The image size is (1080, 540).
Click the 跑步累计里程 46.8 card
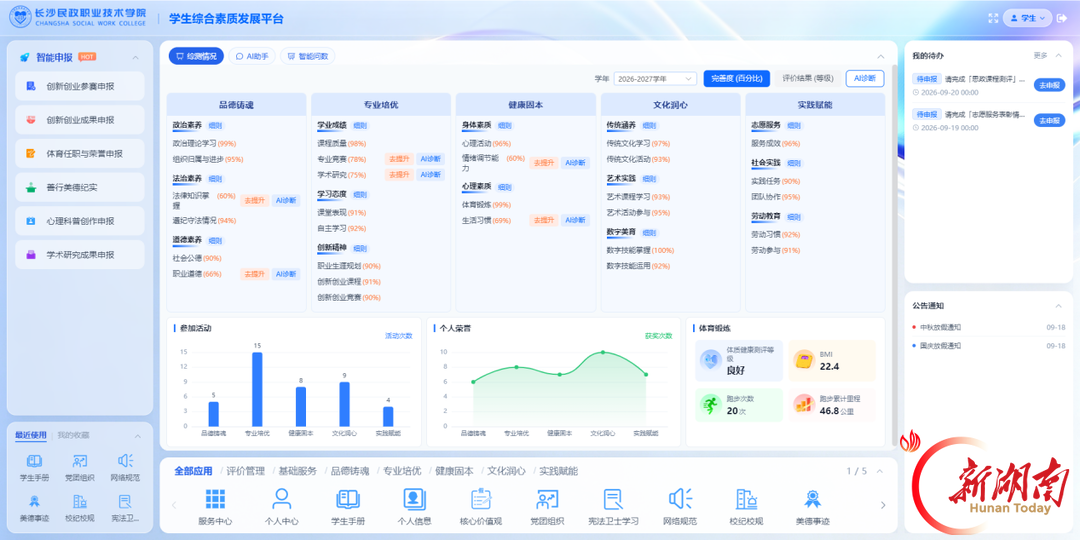tap(831, 404)
